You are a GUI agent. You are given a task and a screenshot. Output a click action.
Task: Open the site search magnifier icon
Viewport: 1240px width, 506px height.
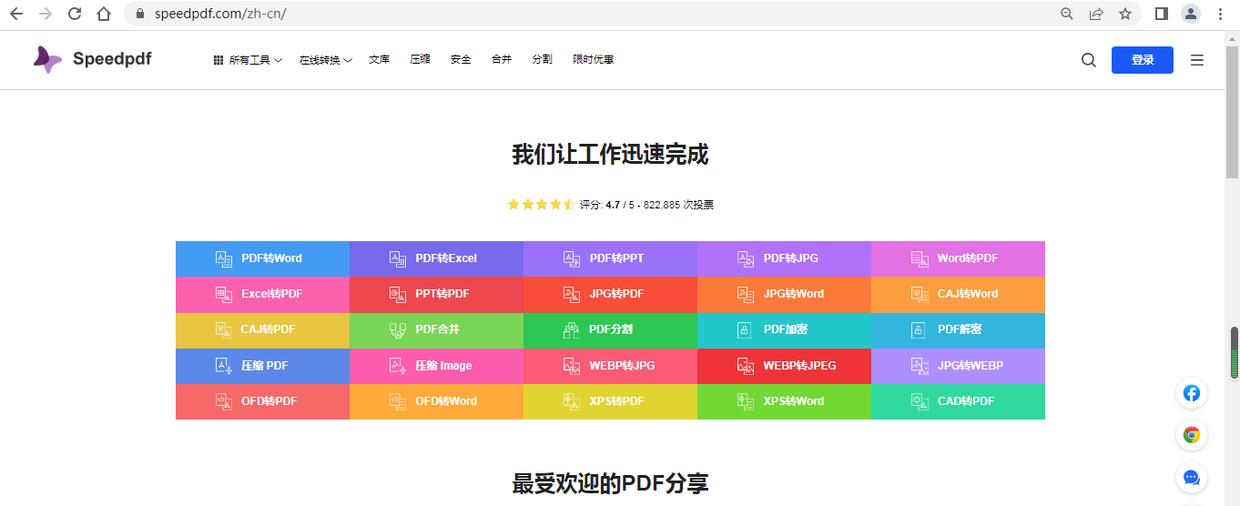point(1088,60)
